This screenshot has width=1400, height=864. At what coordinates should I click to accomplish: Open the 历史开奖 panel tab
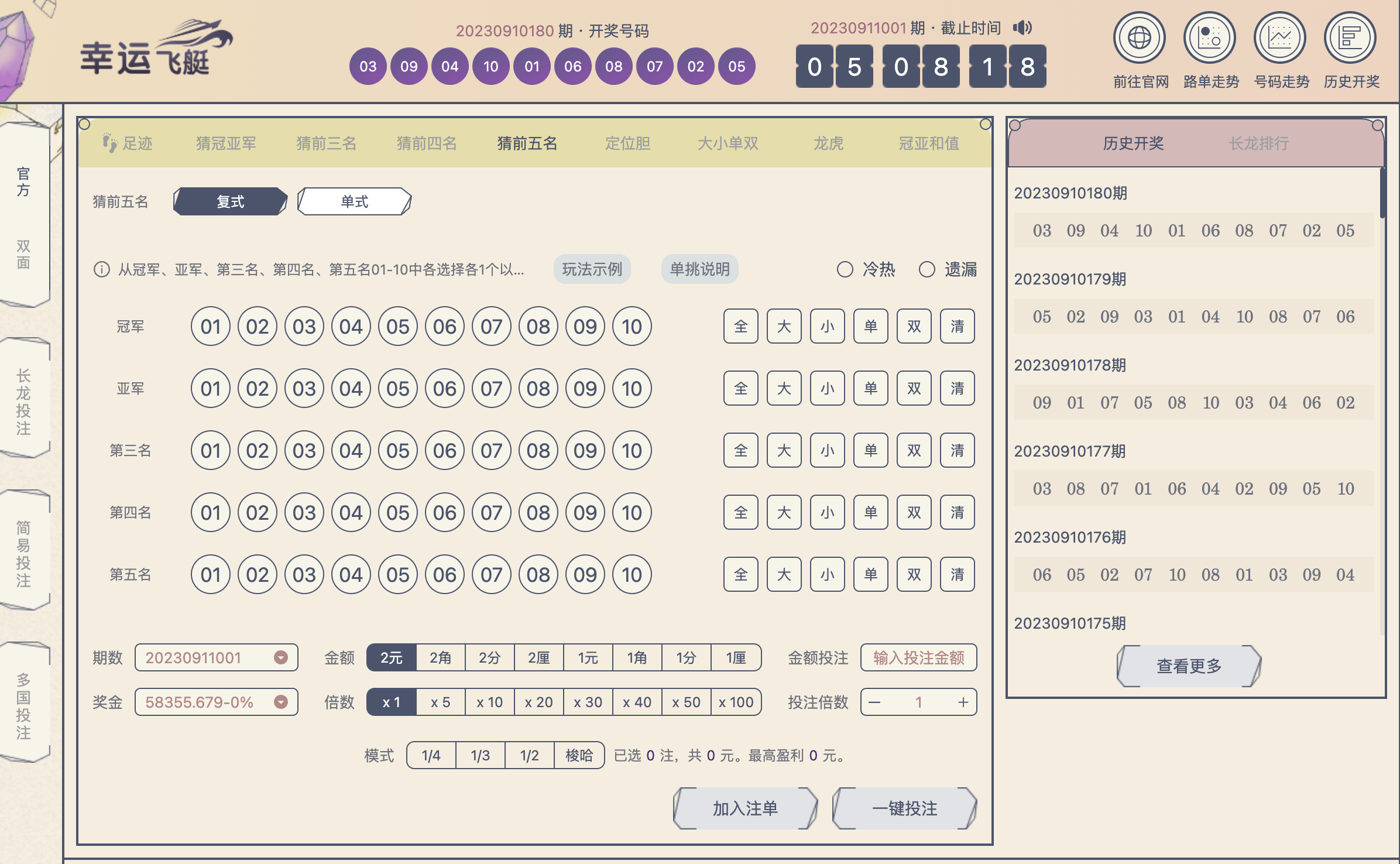pos(1134,143)
